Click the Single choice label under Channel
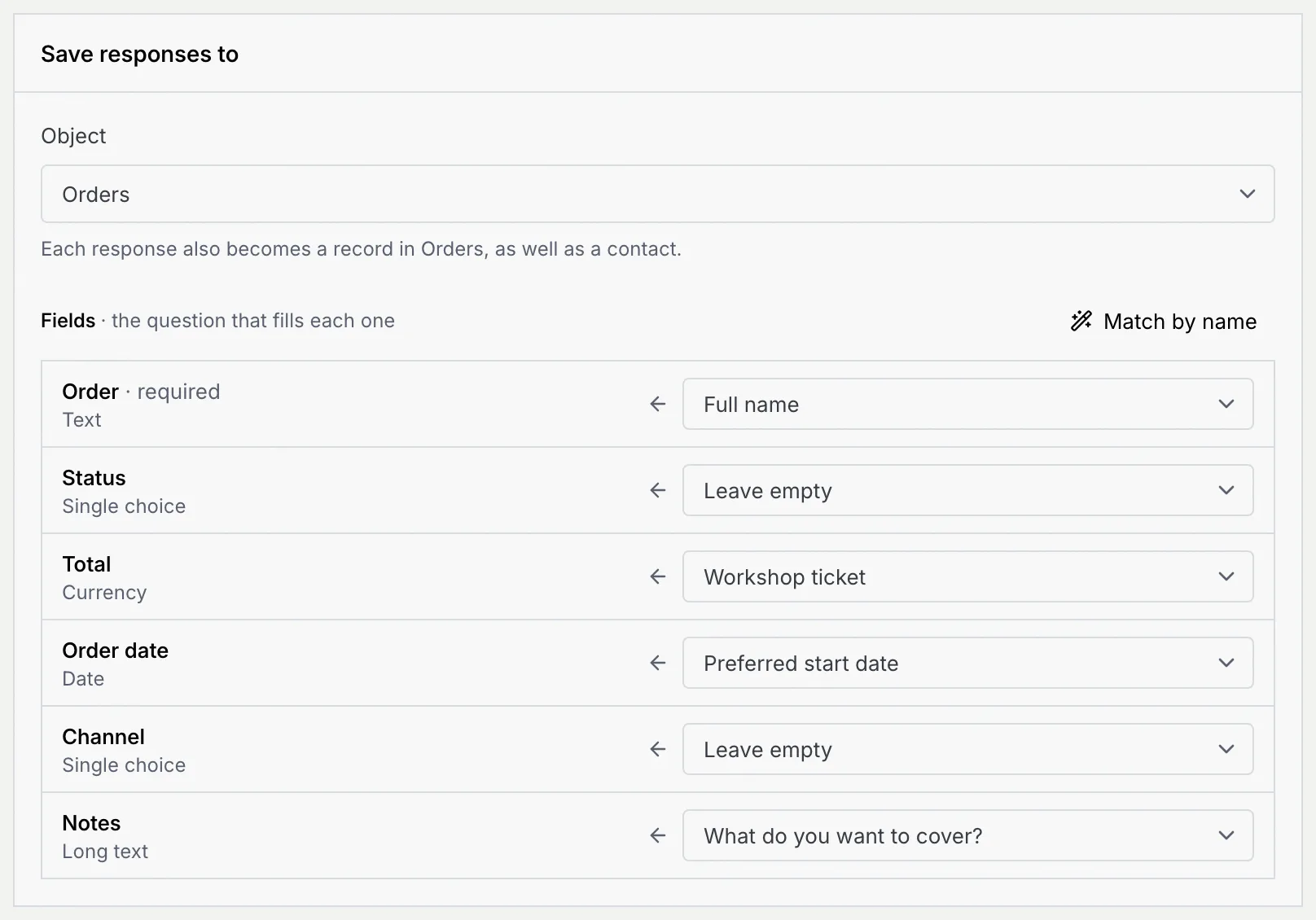Screen dimensions: 1316x920 124,765
